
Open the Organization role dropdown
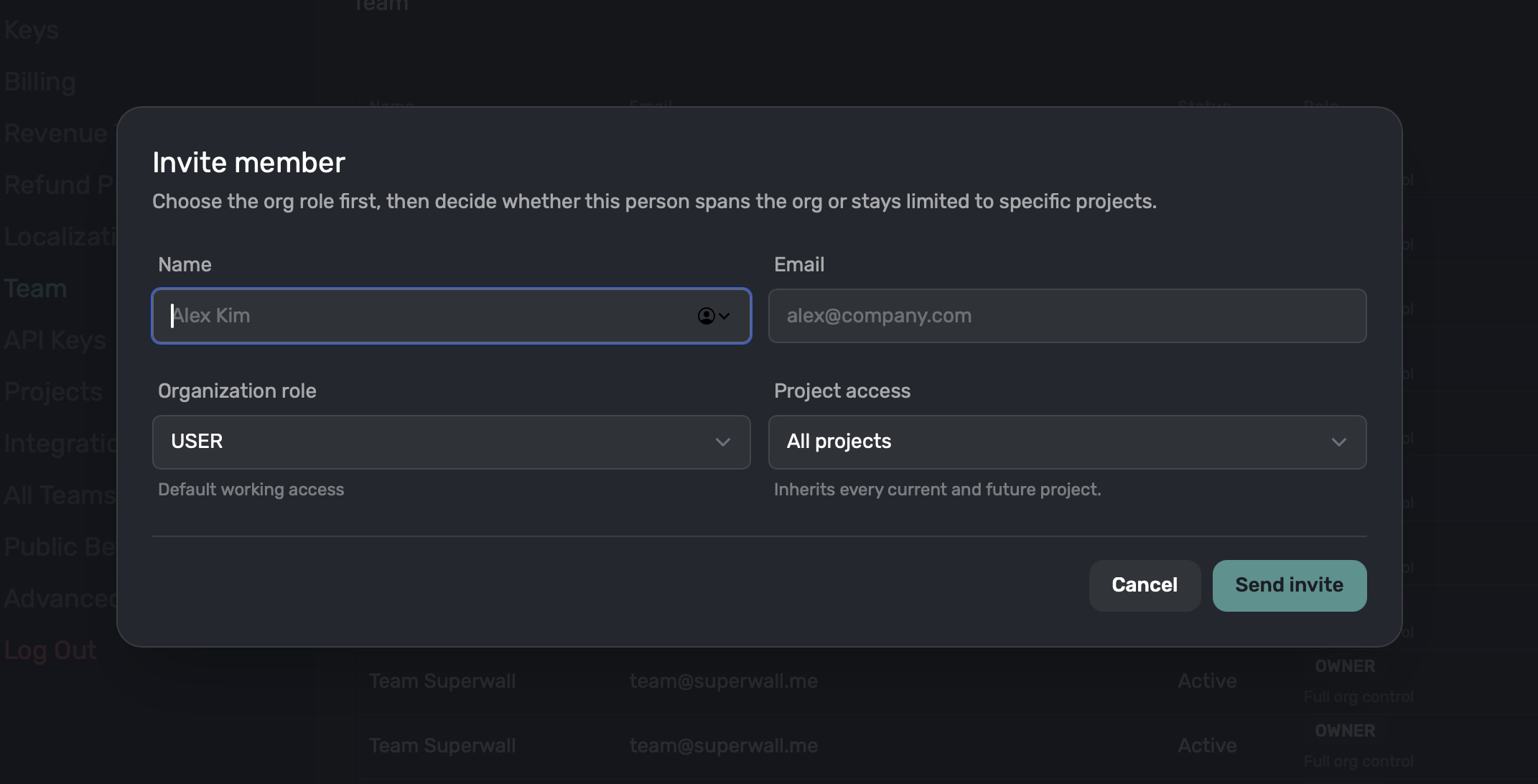click(451, 442)
